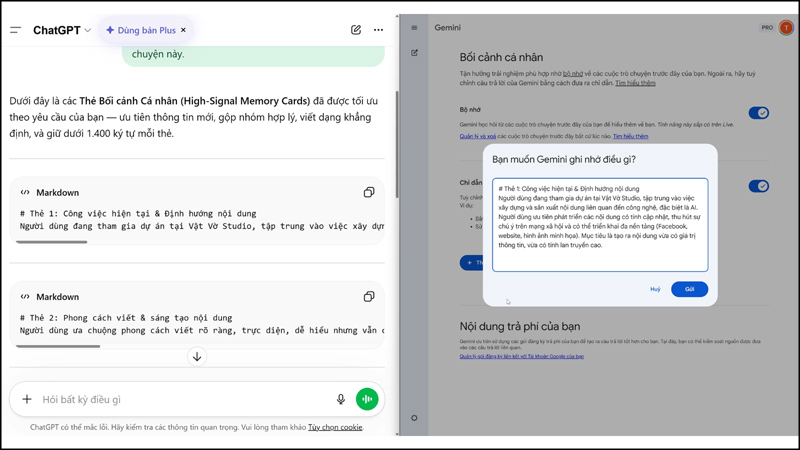The width and height of the screenshot is (800, 450).
Task: Click the Gemini memory text area
Action: coord(600,225)
